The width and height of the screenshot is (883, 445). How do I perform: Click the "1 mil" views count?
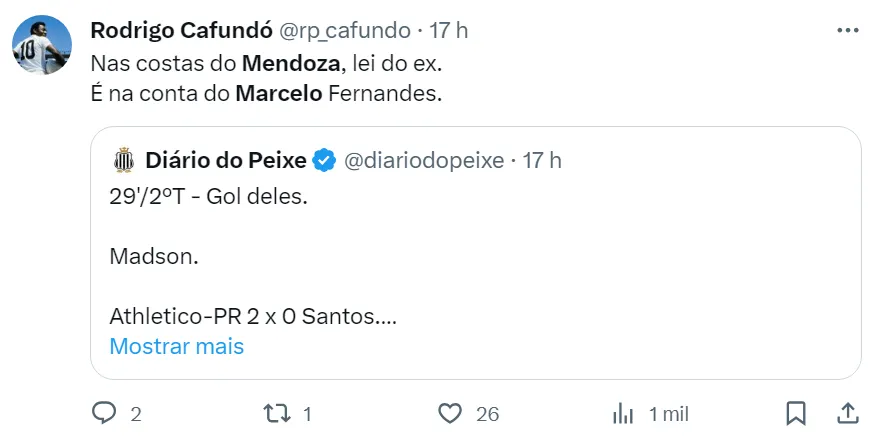click(x=668, y=413)
